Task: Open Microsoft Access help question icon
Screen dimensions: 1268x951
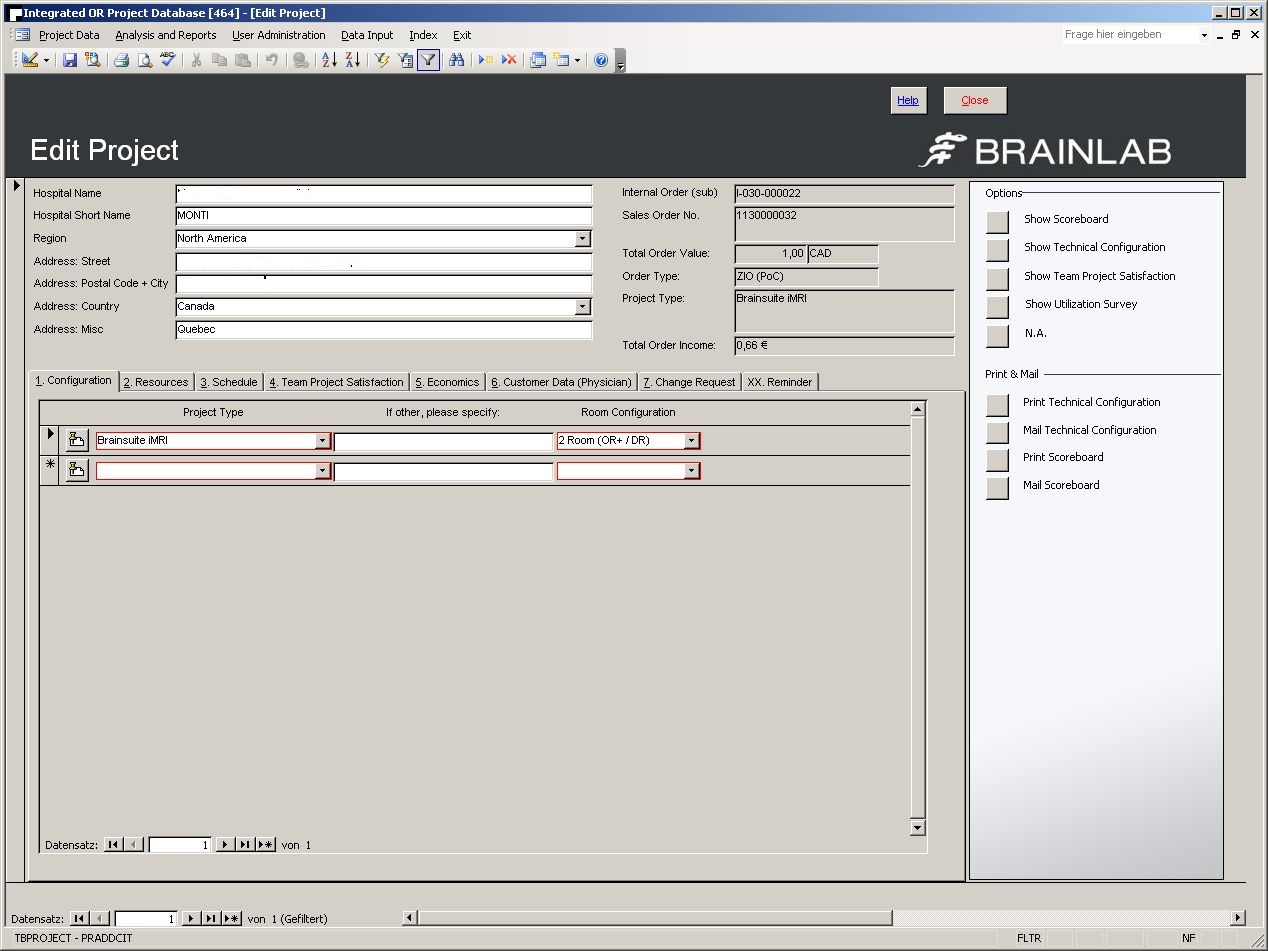Action: [601, 60]
